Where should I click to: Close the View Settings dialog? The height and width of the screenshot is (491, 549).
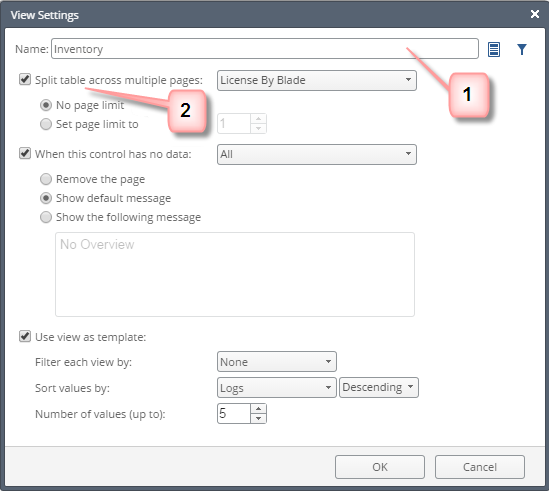(535, 14)
